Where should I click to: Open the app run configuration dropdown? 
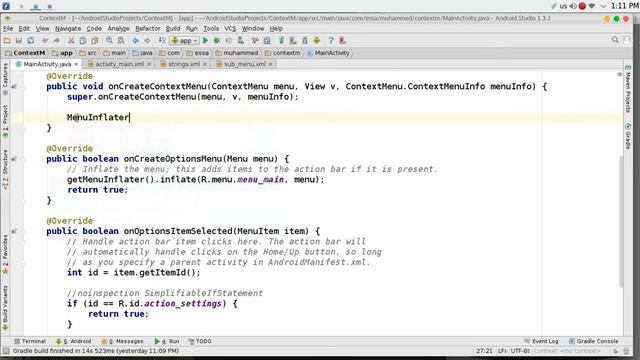click(184, 40)
